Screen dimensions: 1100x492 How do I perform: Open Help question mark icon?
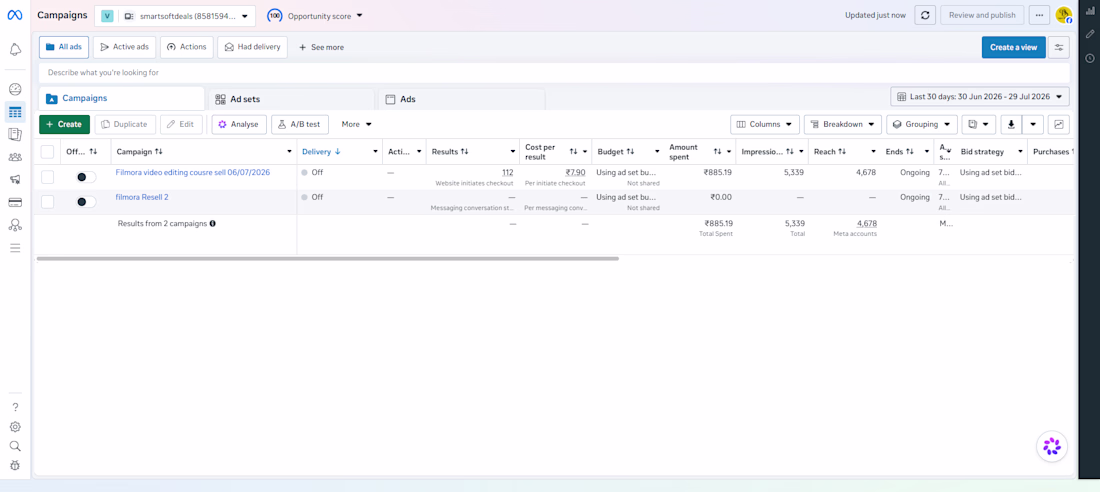(x=15, y=407)
